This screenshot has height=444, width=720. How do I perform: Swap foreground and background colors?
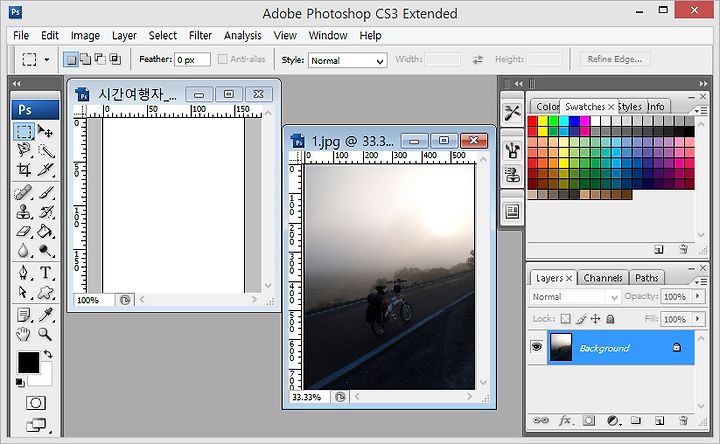48,354
